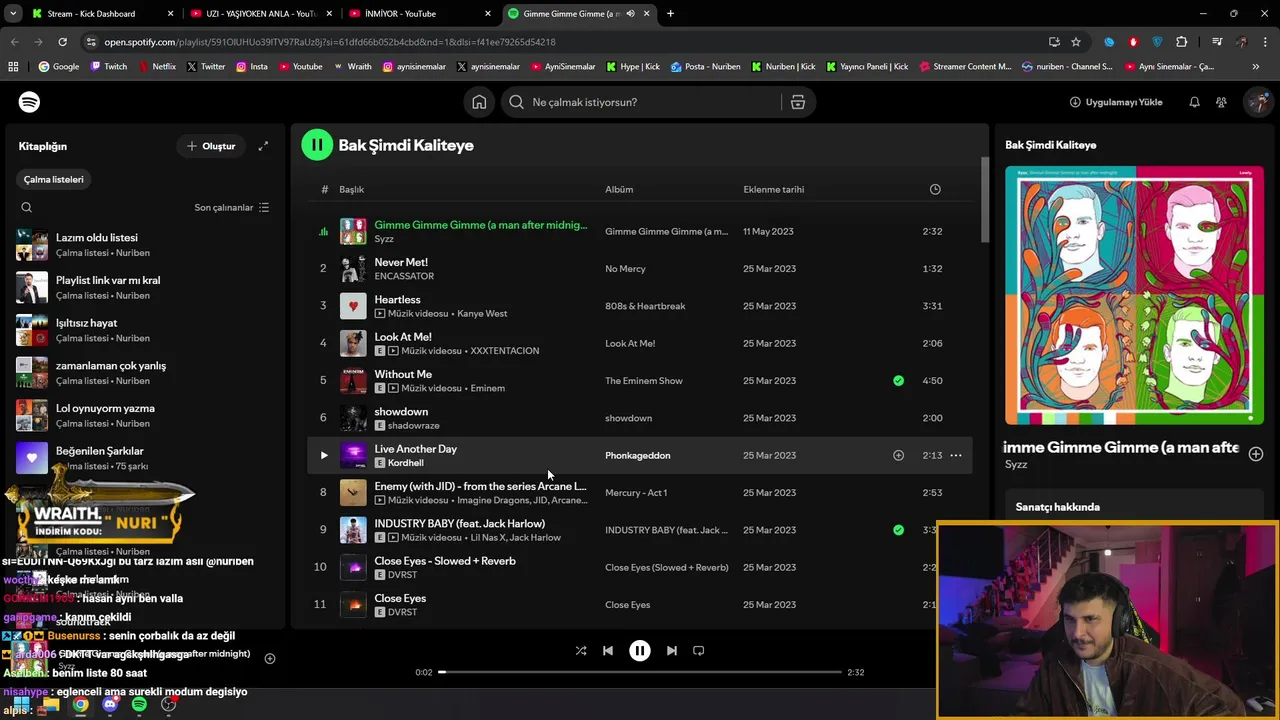Open more options for Live Another Day

956,455
